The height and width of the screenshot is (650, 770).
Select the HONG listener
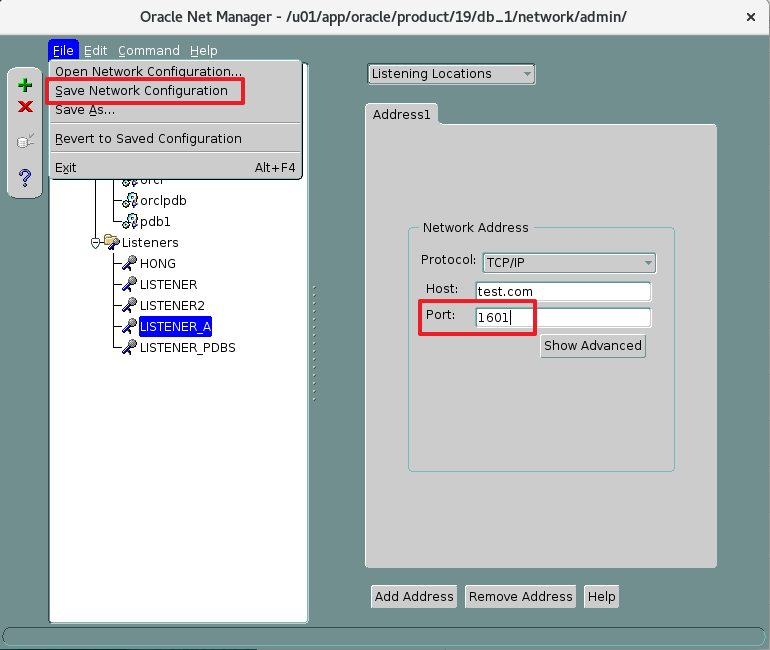pos(158,264)
